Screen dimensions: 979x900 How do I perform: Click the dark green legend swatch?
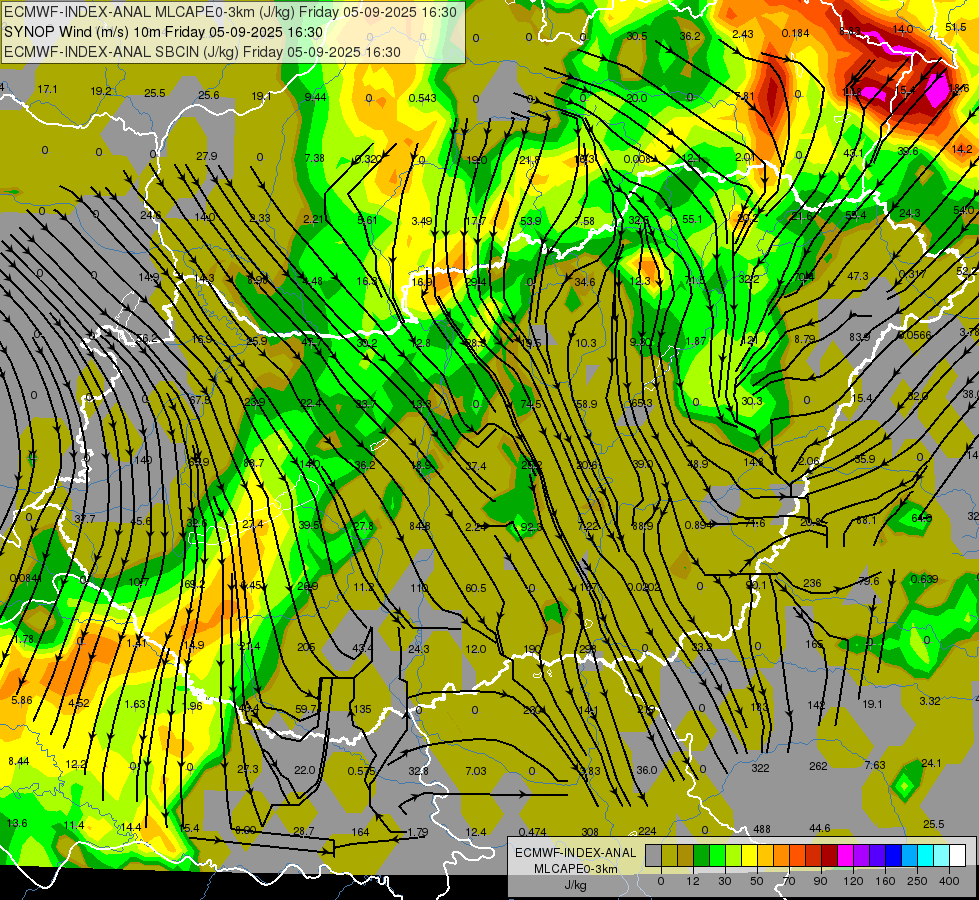(702, 856)
